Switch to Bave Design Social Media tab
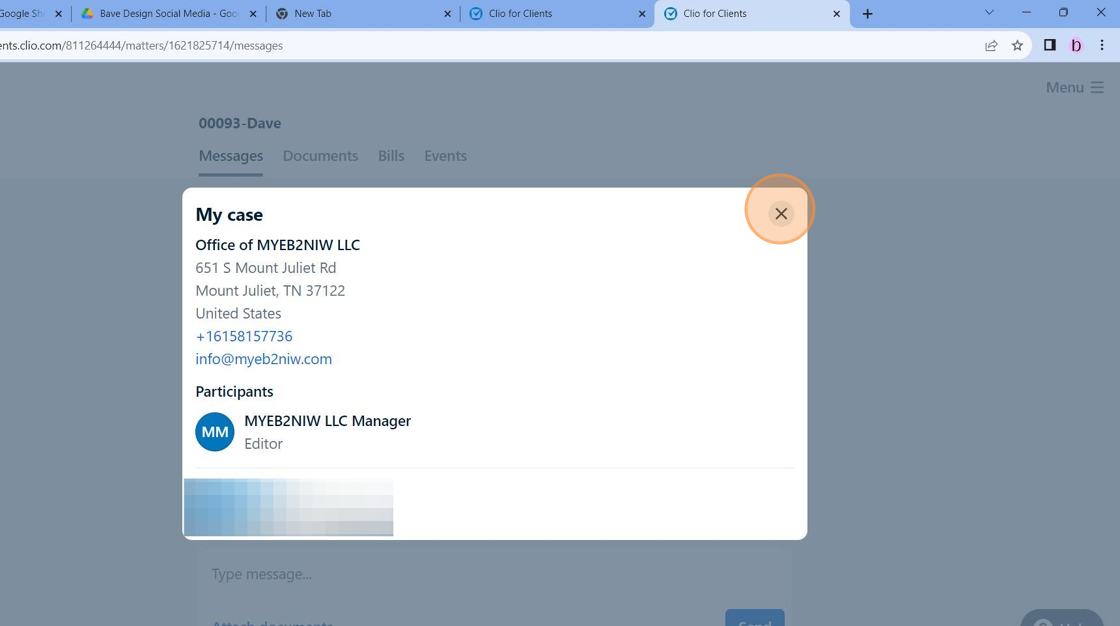 (169, 14)
